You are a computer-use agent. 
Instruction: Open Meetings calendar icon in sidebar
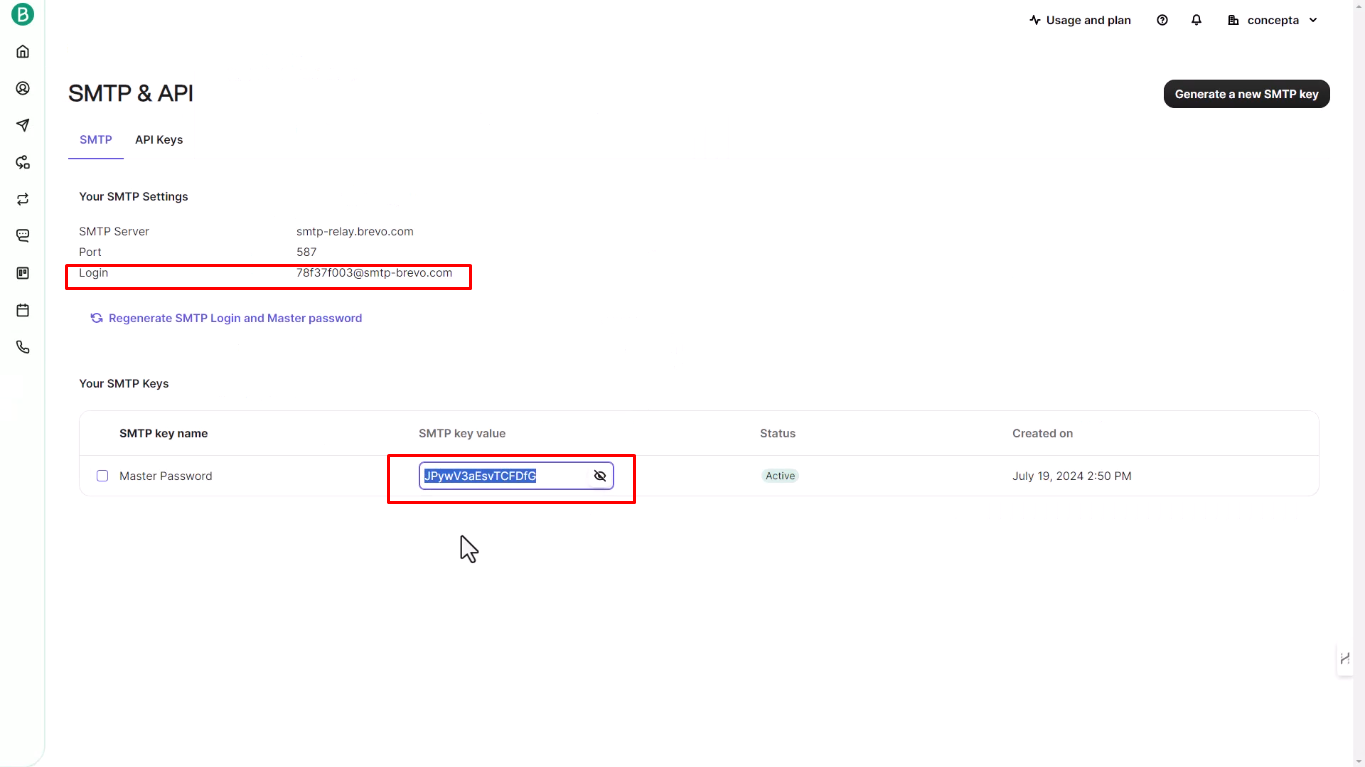22,310
